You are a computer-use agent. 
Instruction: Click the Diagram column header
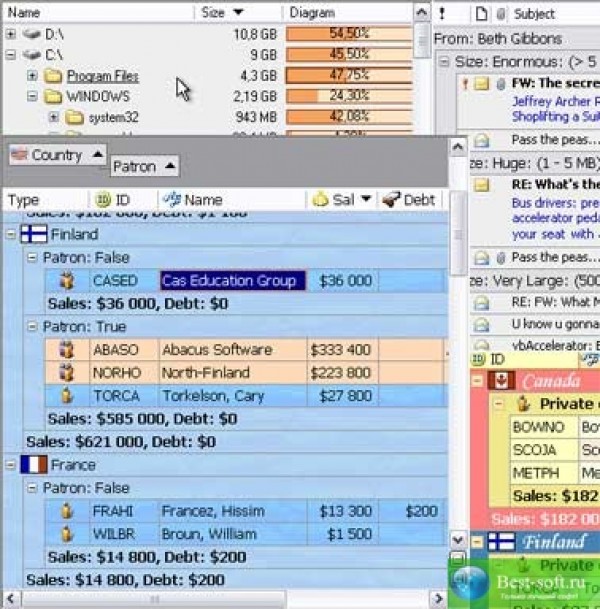click(x=348, y=13)
